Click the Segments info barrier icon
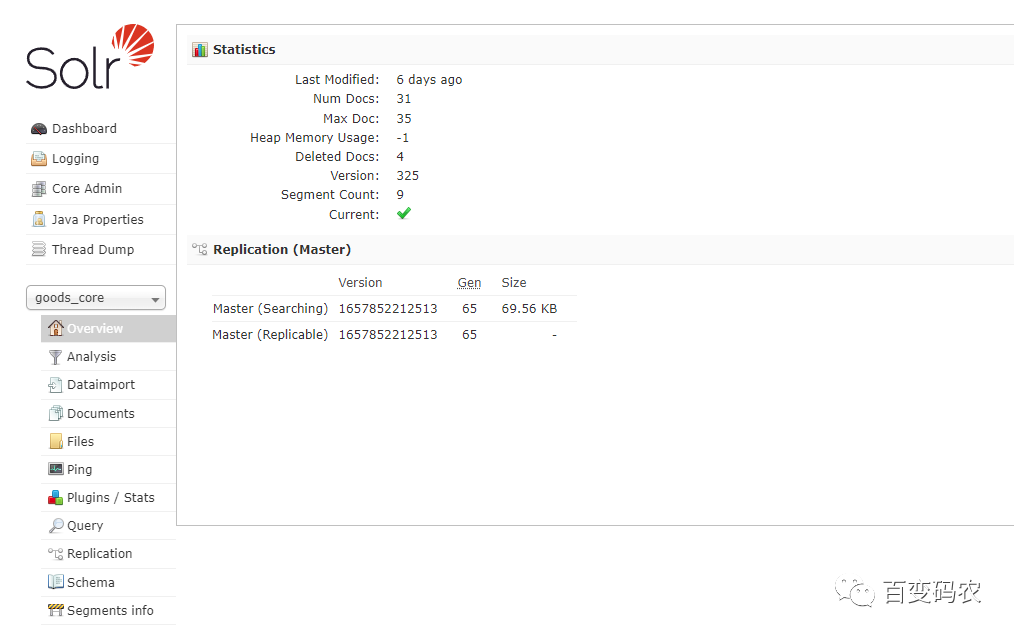Image resolution: width=1014 pixels, height=636 pixels. (56, 610)
